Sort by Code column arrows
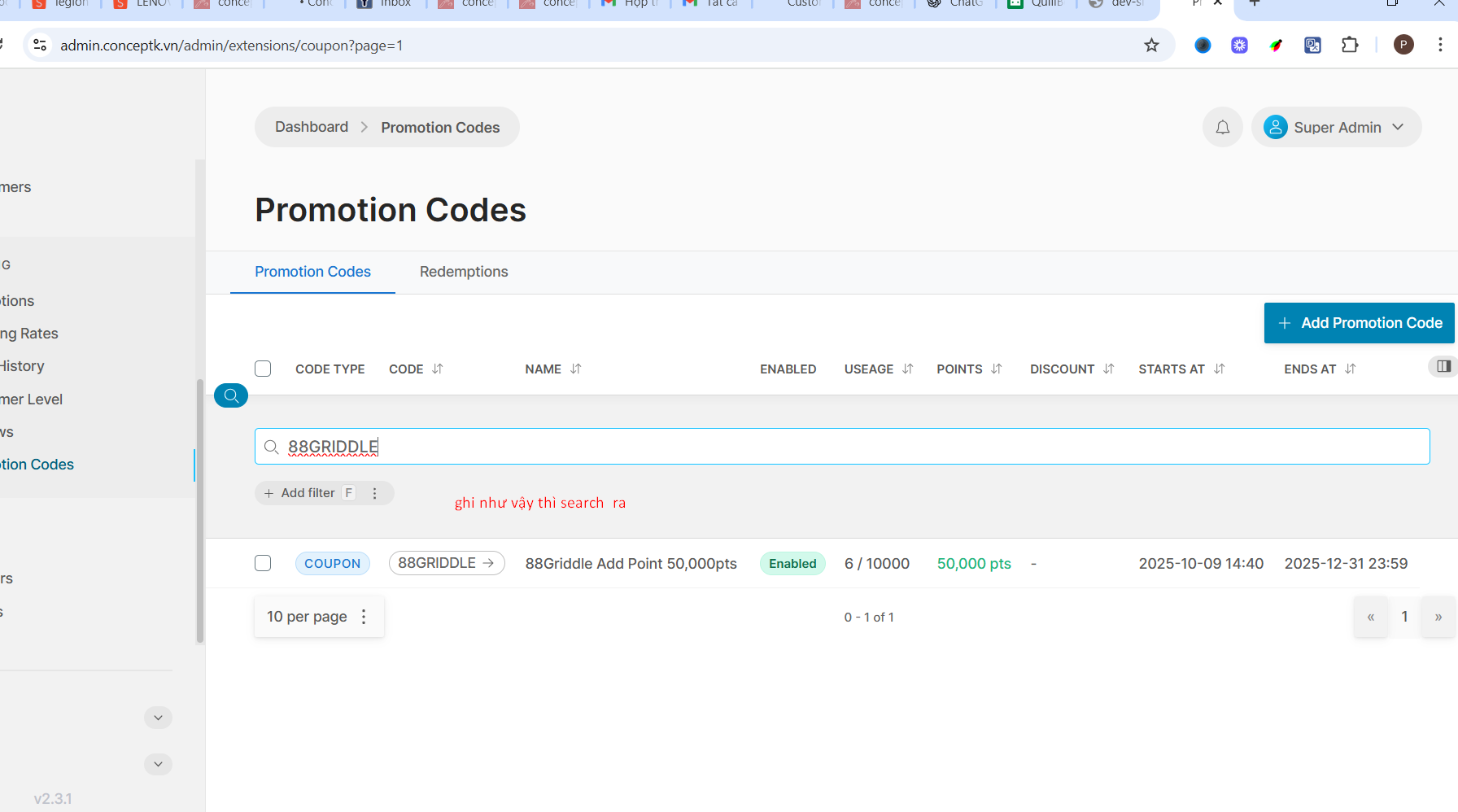1458x812 pixels. [438, 369]
